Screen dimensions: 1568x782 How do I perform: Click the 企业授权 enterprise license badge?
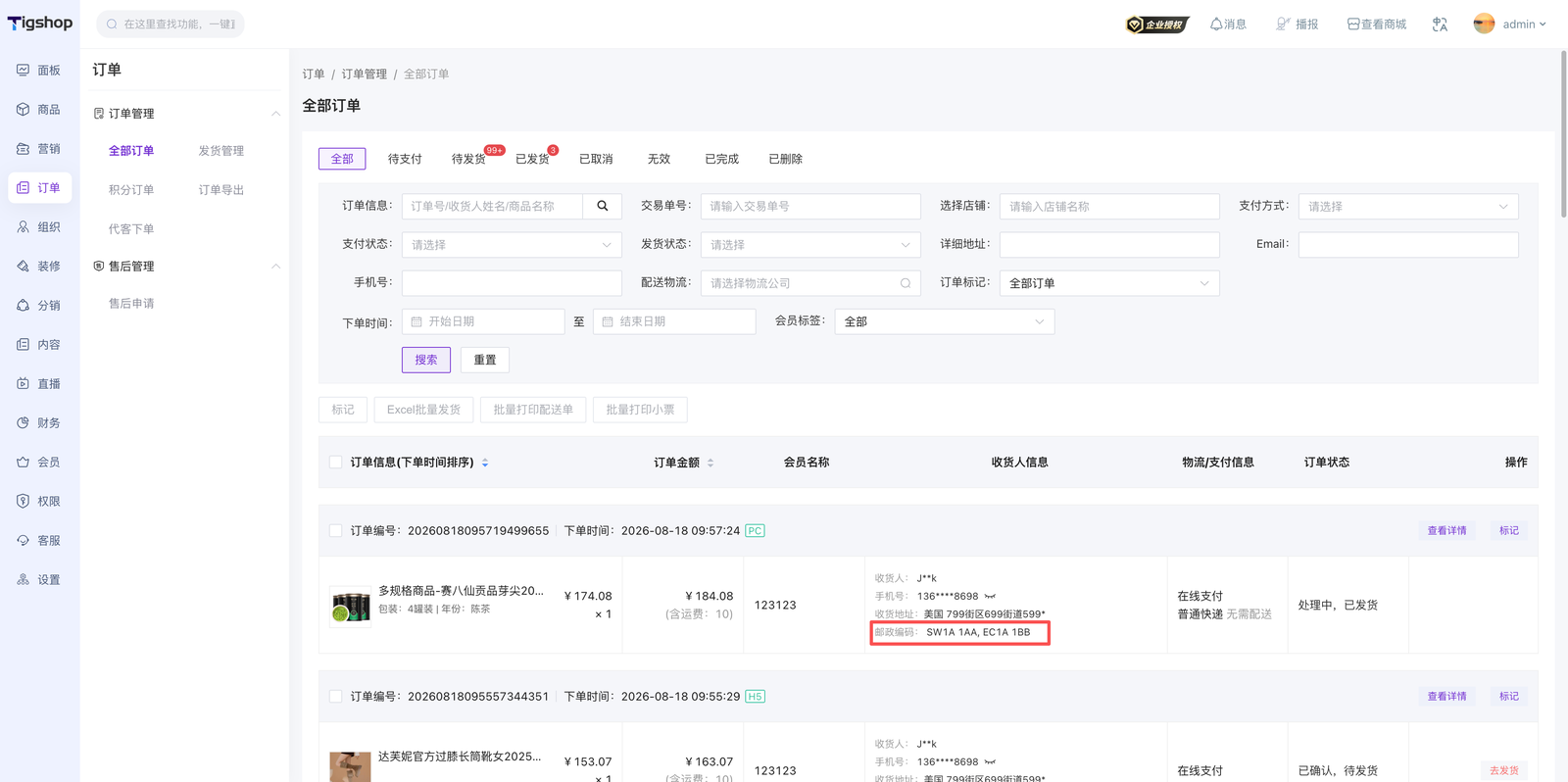(1157, 24)
